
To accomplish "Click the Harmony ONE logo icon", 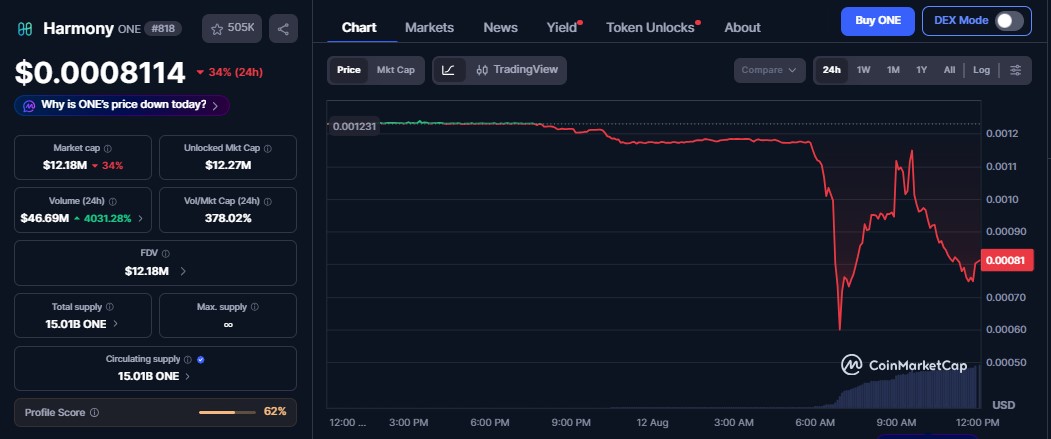I will [x=25, y=29].
